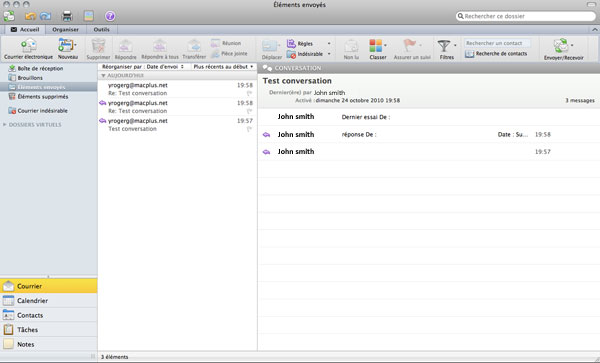Switch to Tâches view
This screenshot has width=600, height=363.
(49, 330)
